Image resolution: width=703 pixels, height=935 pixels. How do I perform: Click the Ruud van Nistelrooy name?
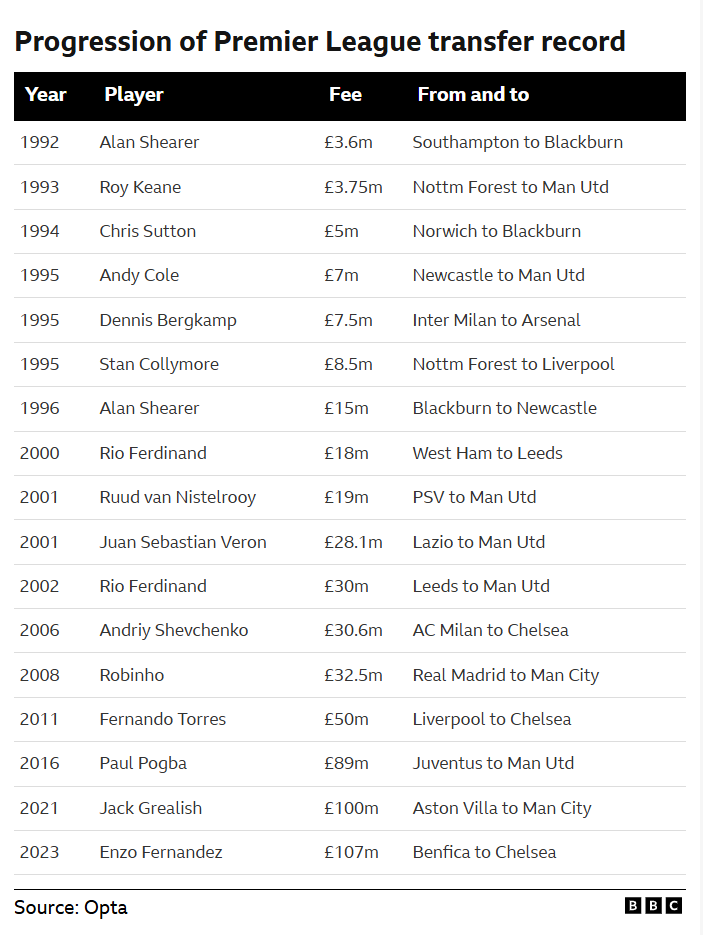[x=178, y=497]
